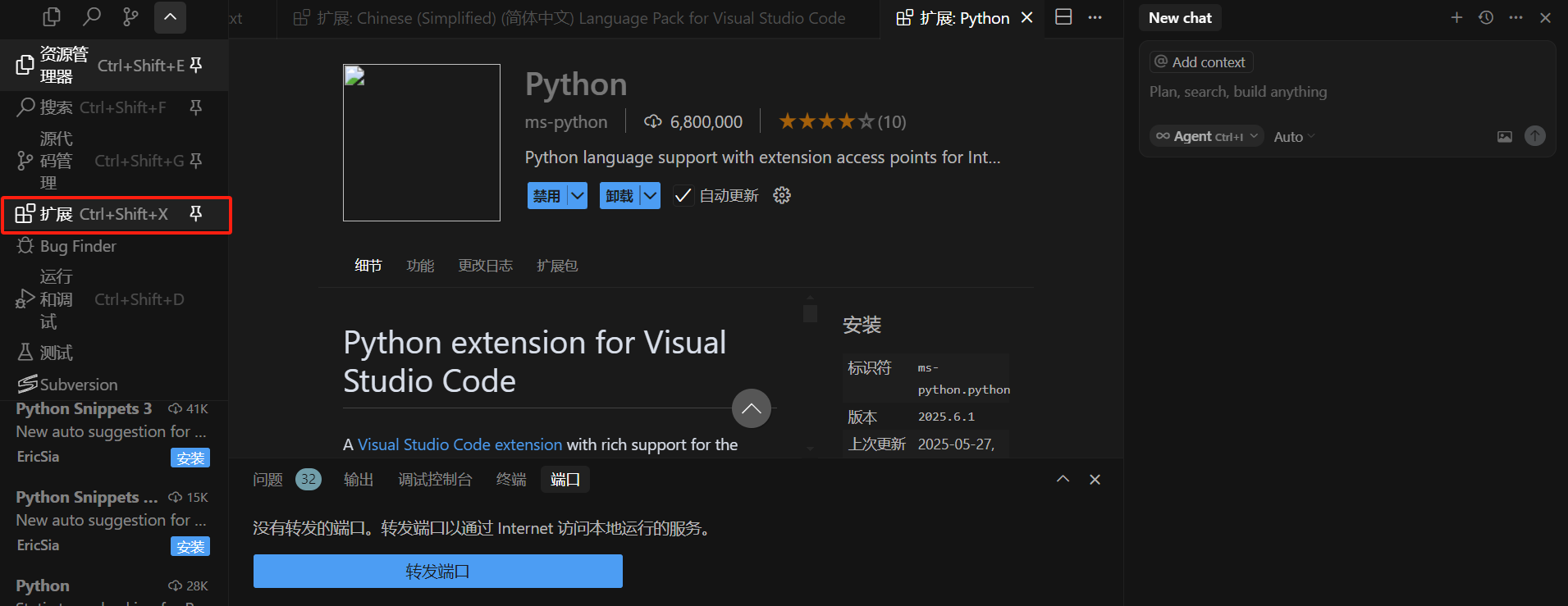The width and height of the screenshot is (1568, 606).
Task: Open 运行和调试 menu entry
Action: (114, 299)
